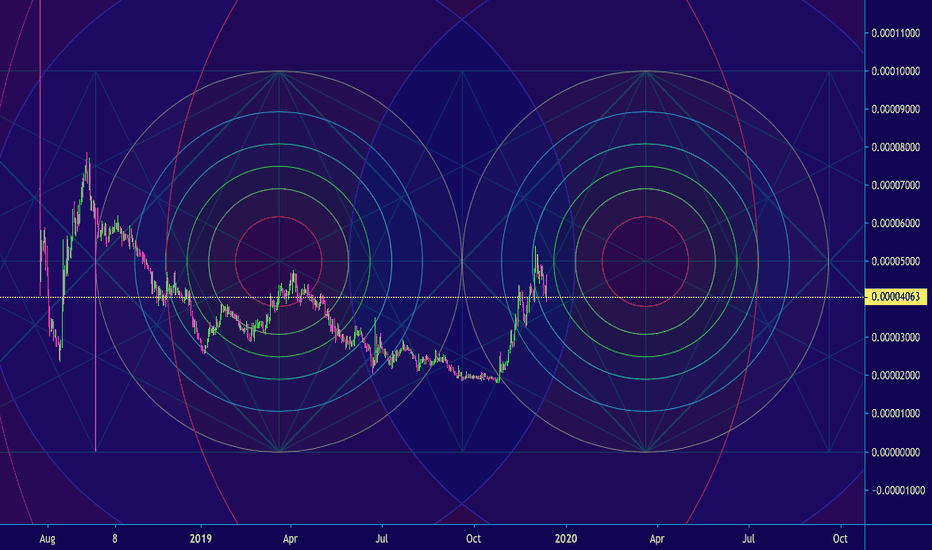Image resolution: width=932 pixels, height=550 pixels.
Task: Click the 8 date label on time axis
Action: click(115, 539)
